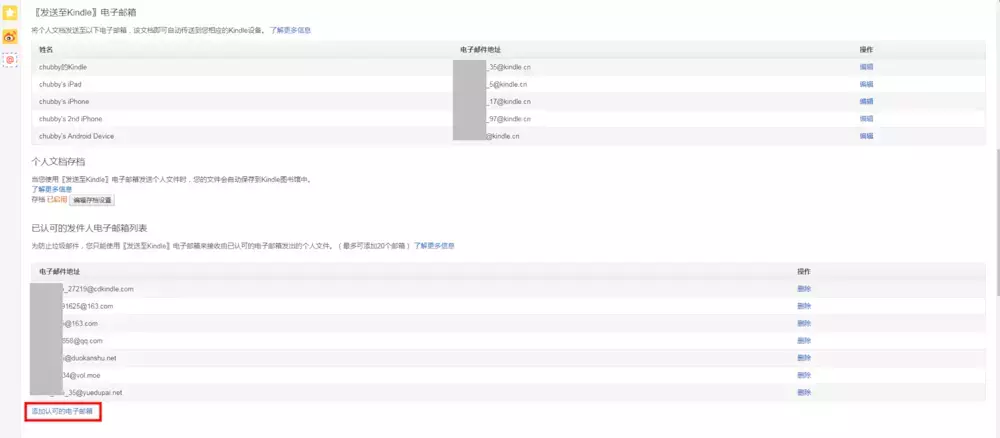Delete the yuedupai.net approved email
Viewport: 1000px width, 438px height.
coord(804,392)
